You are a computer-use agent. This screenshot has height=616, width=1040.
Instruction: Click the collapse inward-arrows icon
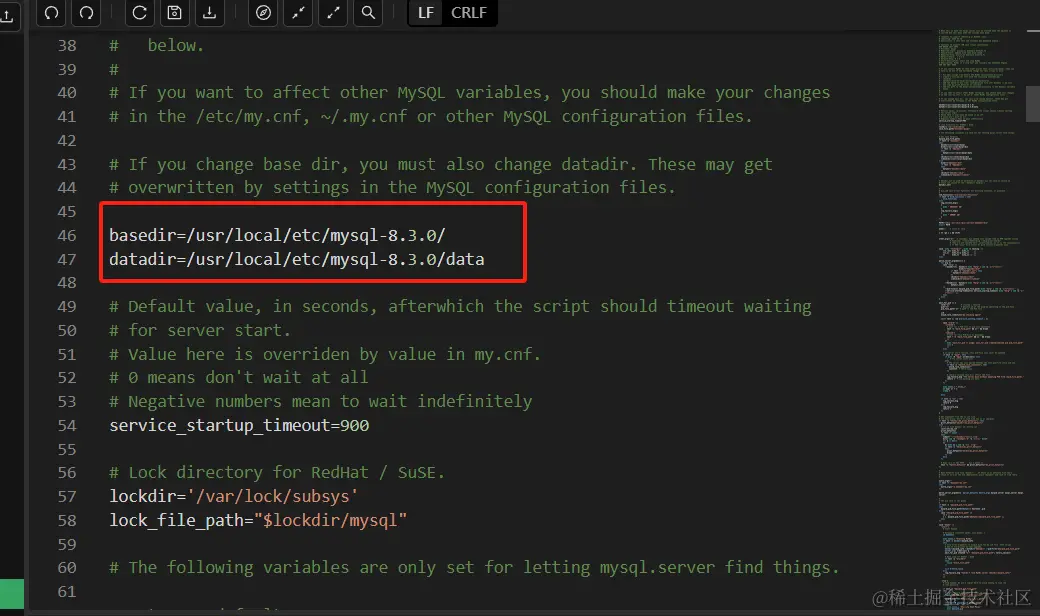tap(298, 13)
